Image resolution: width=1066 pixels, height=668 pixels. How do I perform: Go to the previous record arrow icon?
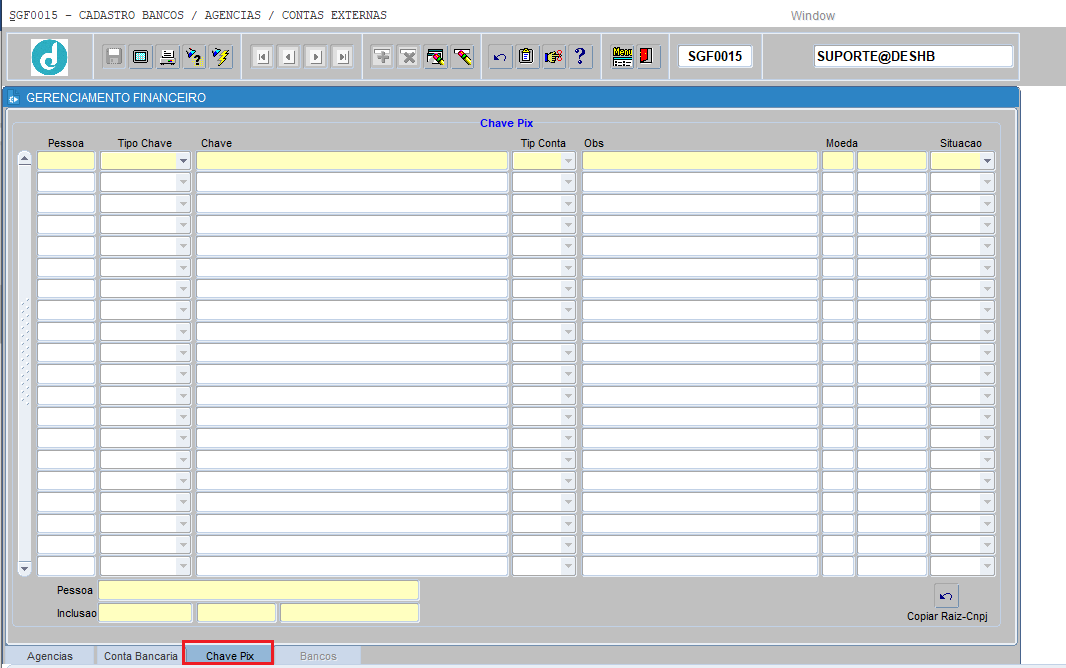tap(289, 56)
